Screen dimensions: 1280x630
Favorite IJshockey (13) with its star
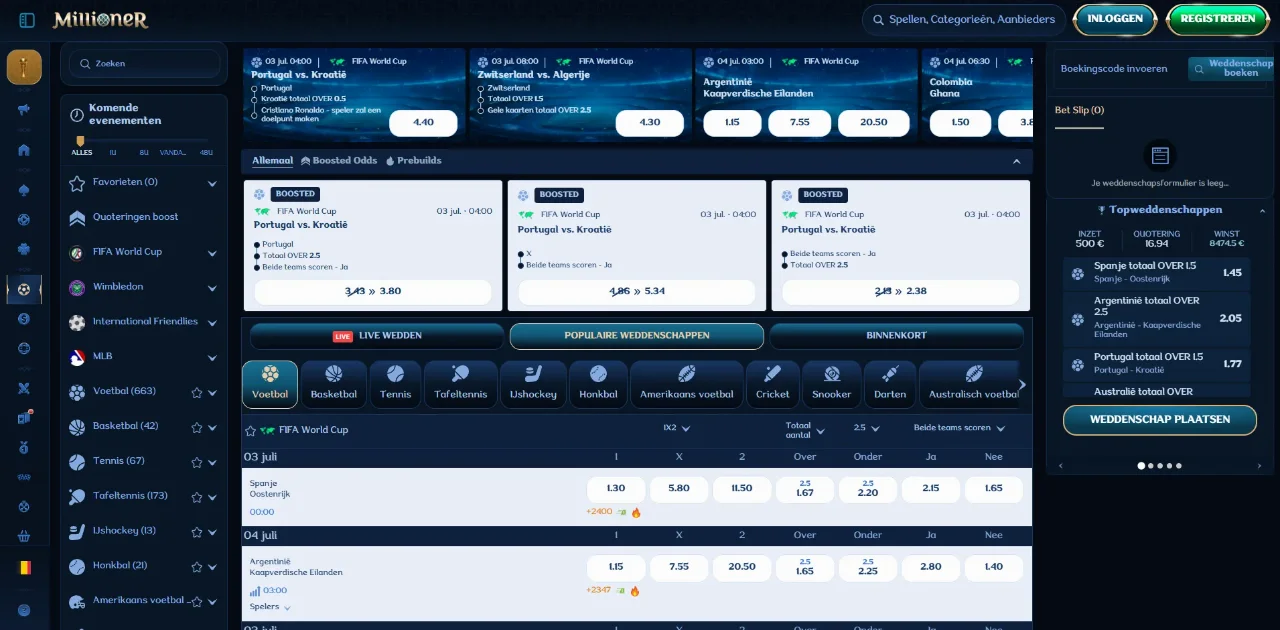coord(197,531)
